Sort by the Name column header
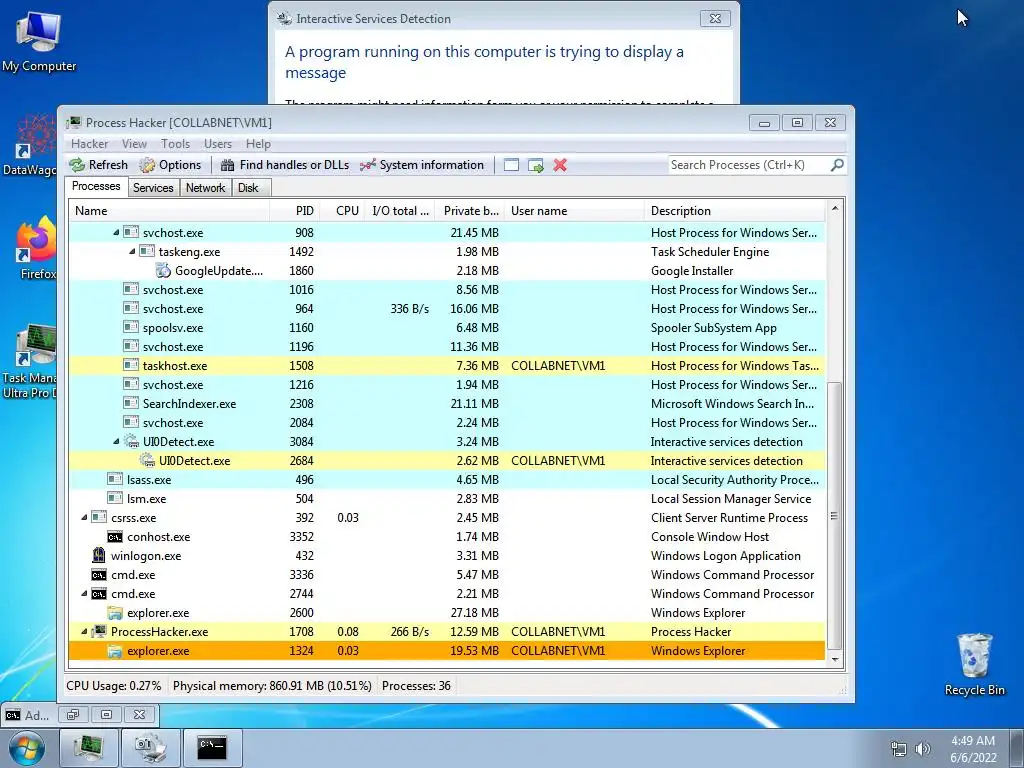Image resolution: width=1024 pixels, height=768 pixels. click(x=169, y=211)
